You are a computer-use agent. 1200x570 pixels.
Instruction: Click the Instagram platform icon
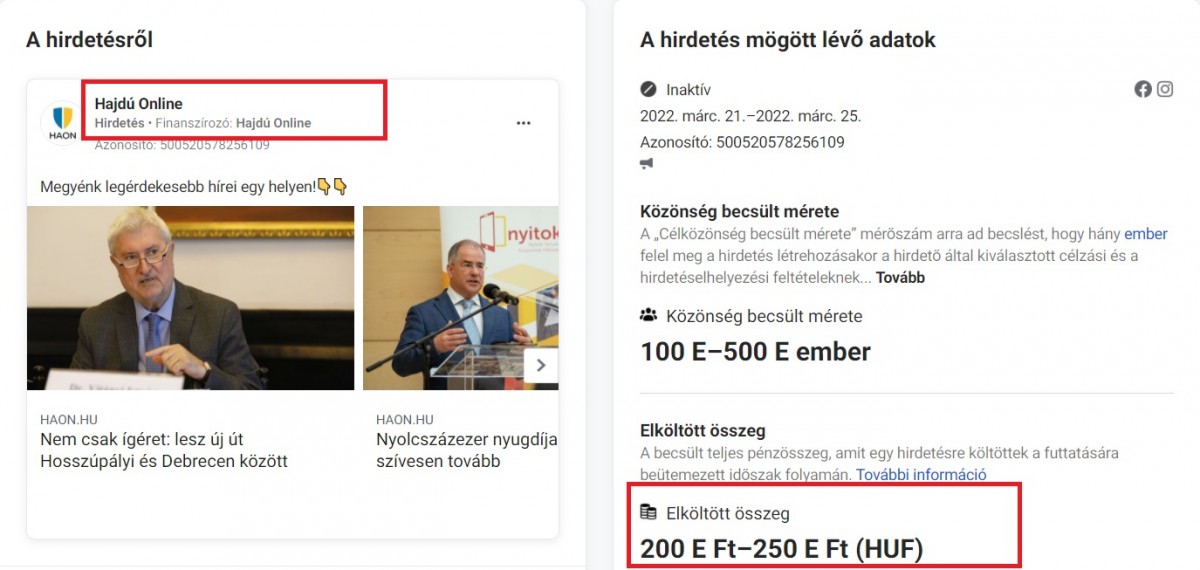coord(1165,89)
